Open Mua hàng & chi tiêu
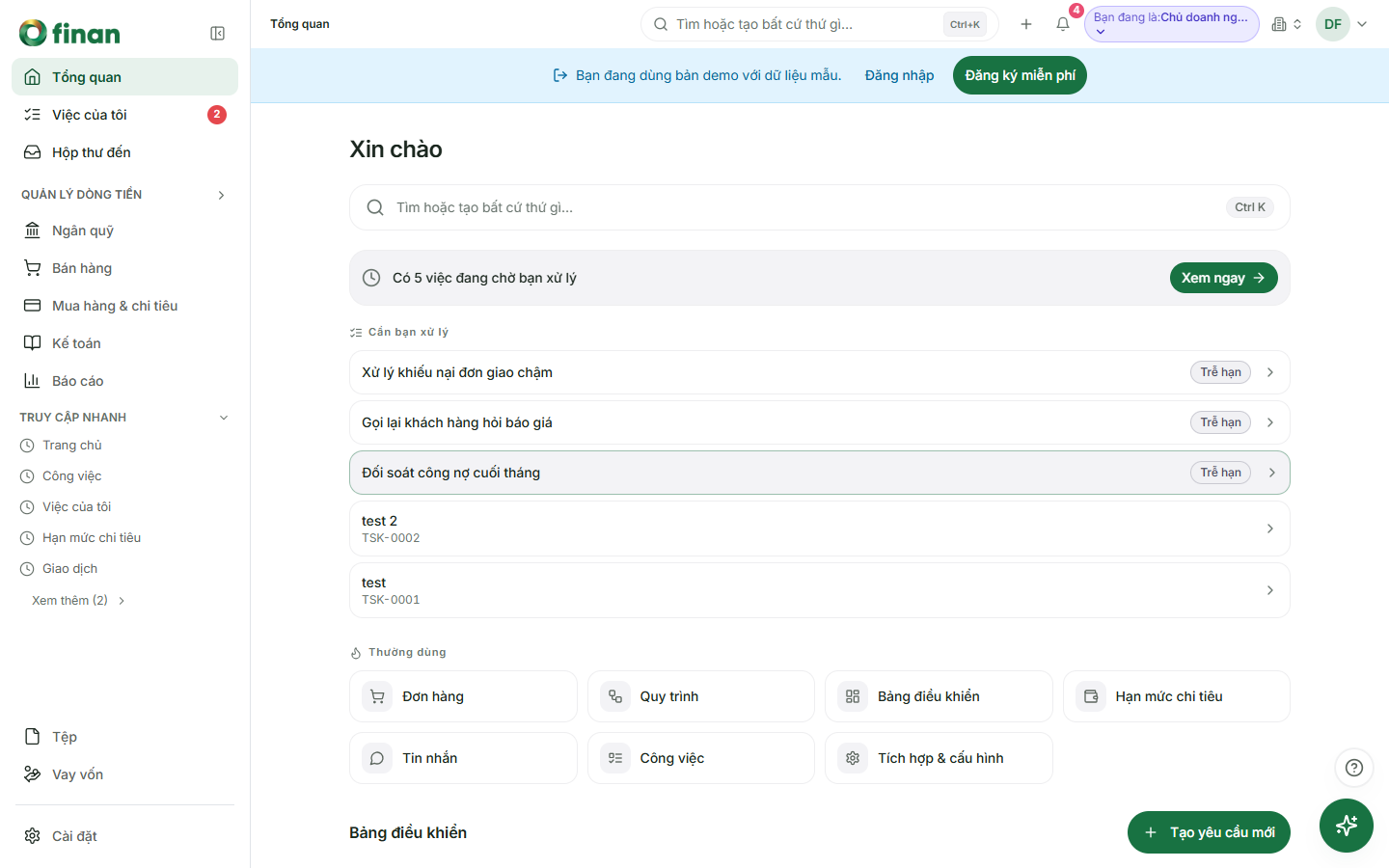Image resolution: width=1389 pixels, height=868 pixels. coord(124,306)
